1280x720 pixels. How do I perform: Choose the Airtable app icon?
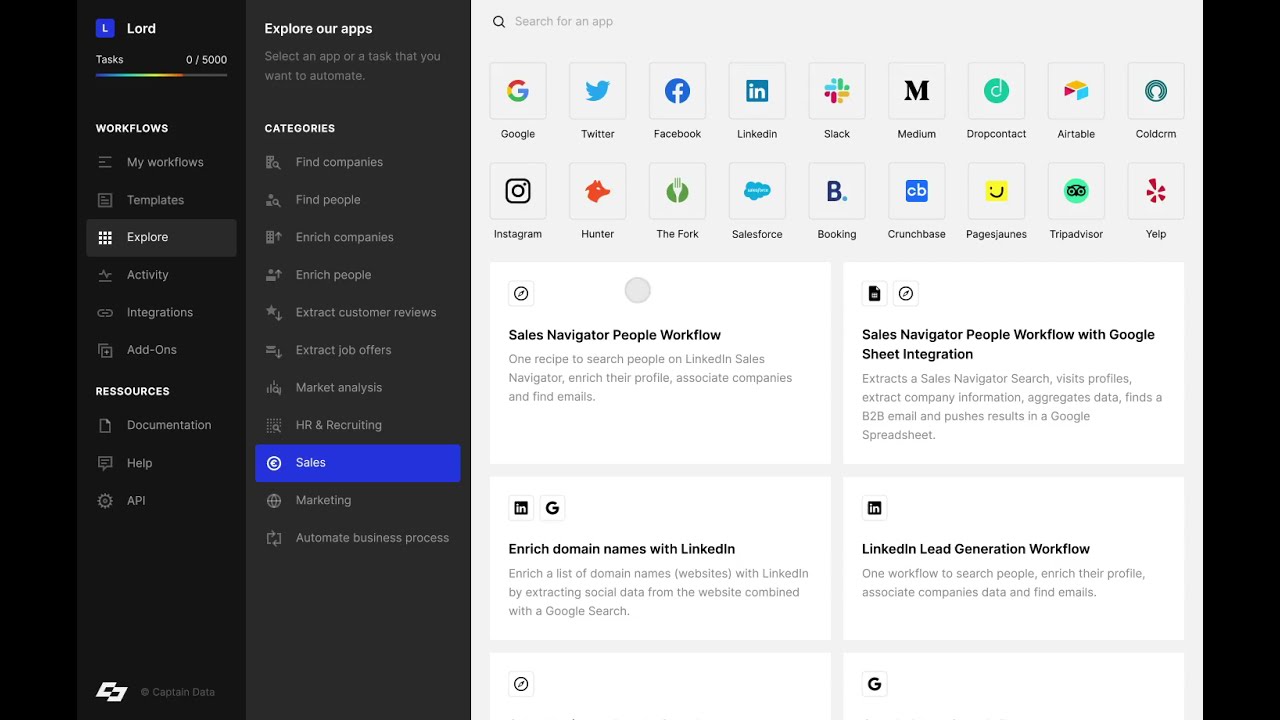[x=1076, y=91]
